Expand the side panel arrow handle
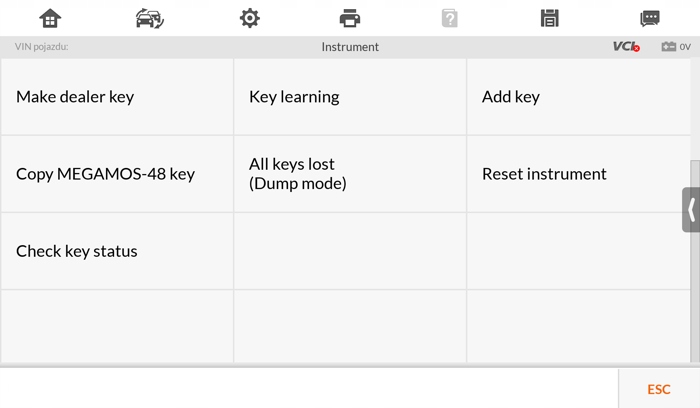The height and width of the screenshot is (408, 700). click(x=691, y=210)
